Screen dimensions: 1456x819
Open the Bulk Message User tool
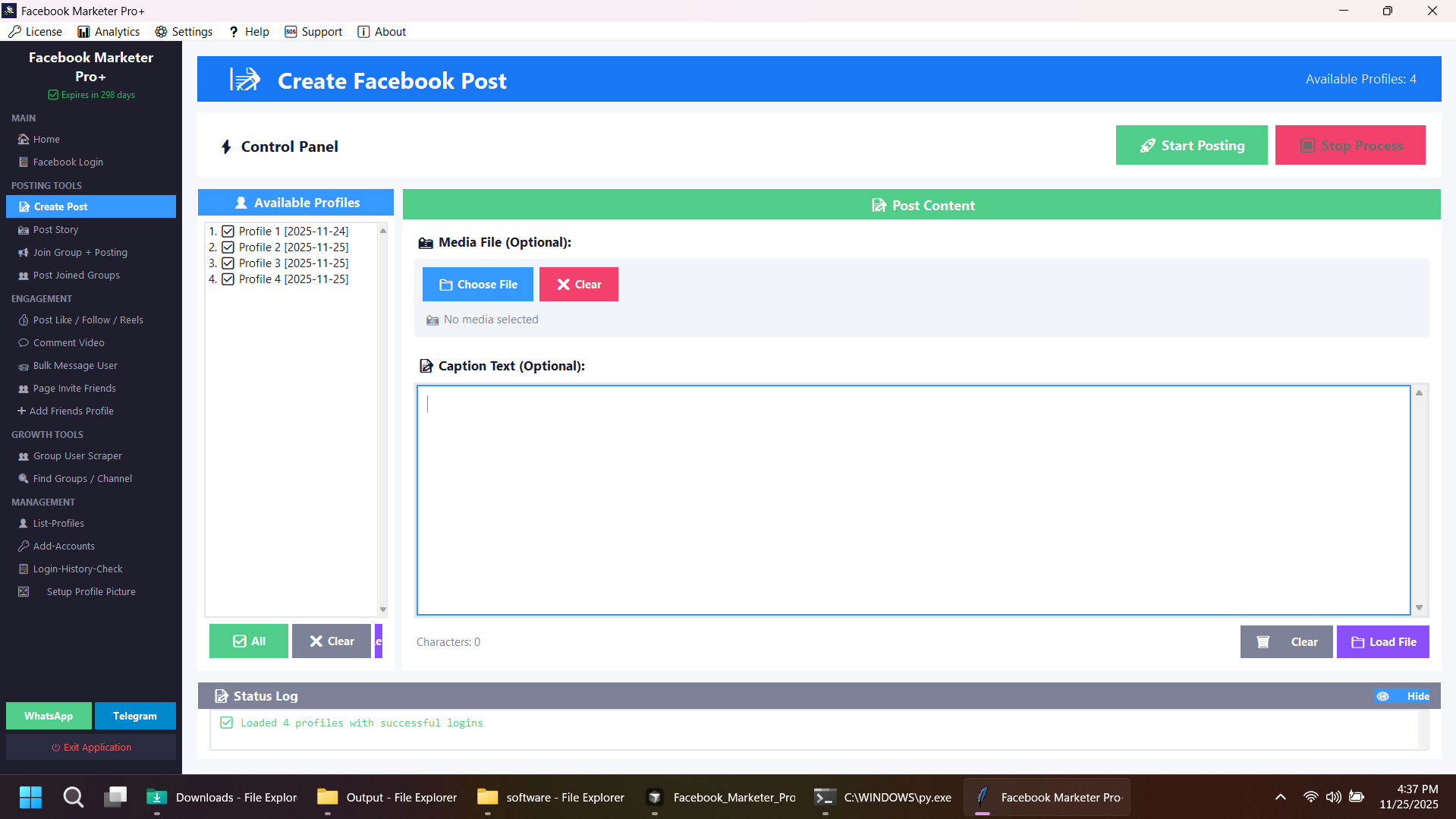click(x=74, y=365)
